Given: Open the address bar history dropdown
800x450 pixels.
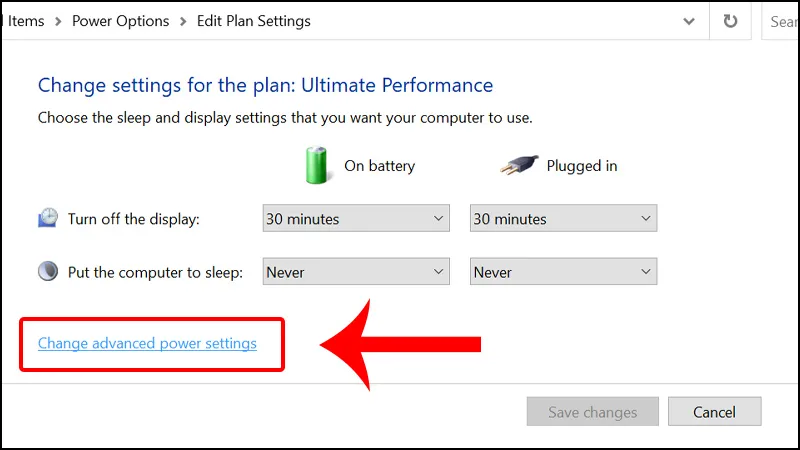Looking at the screenshot, I should (x=688, y=21).
